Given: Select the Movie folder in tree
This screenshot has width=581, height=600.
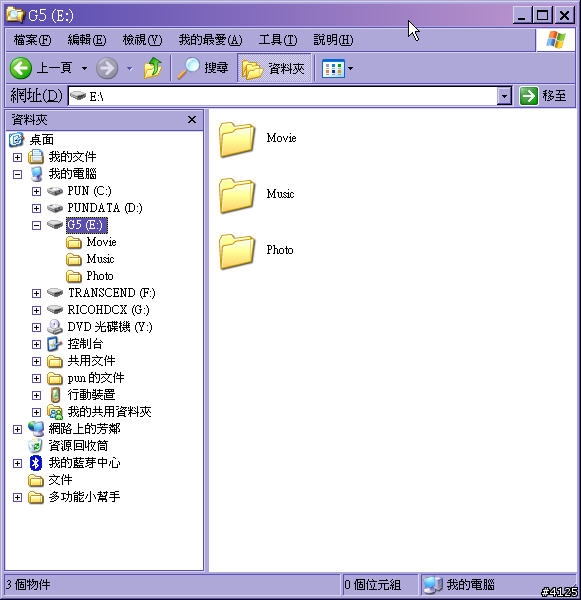Looking at the screenshot, I should coord(91,242).
